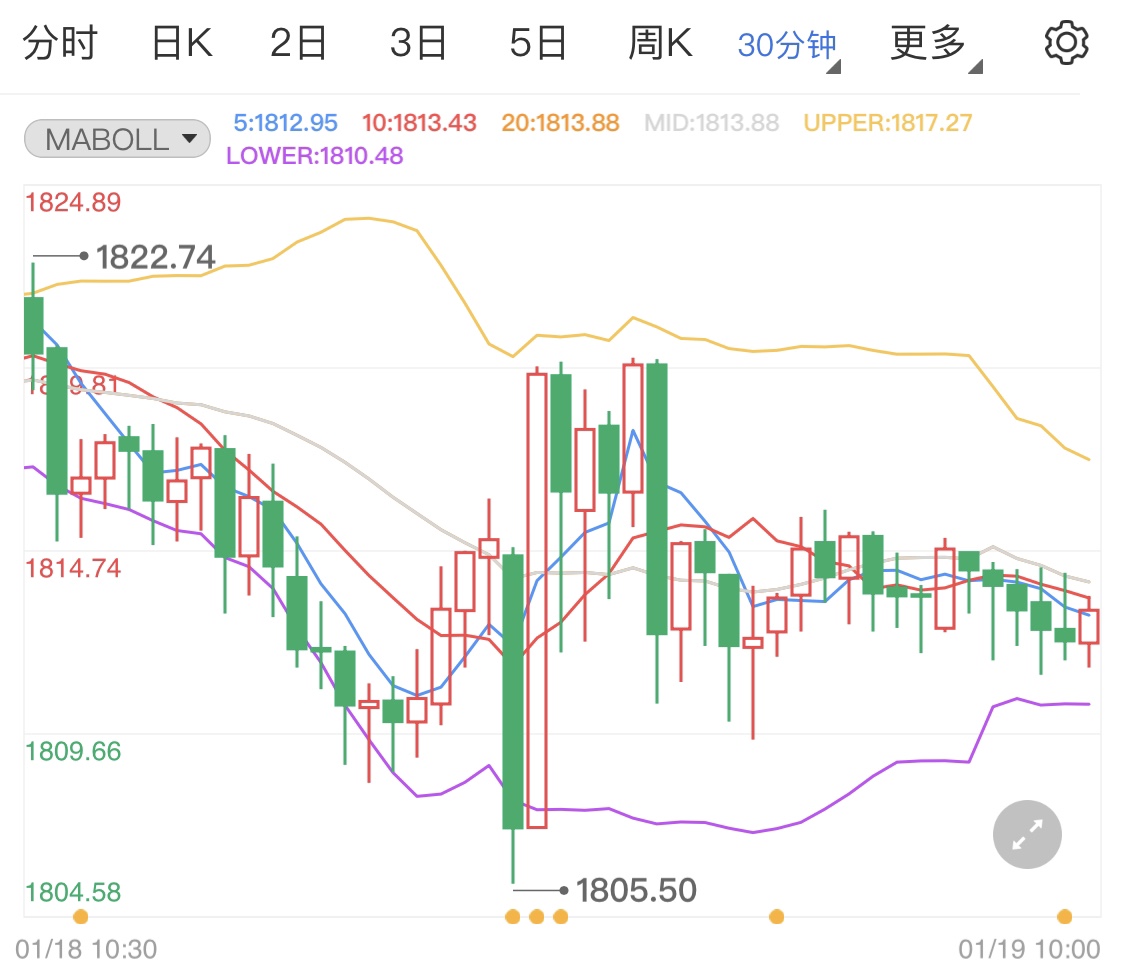
Task: Click the 1804.58 axis price label
Action: 73,892
